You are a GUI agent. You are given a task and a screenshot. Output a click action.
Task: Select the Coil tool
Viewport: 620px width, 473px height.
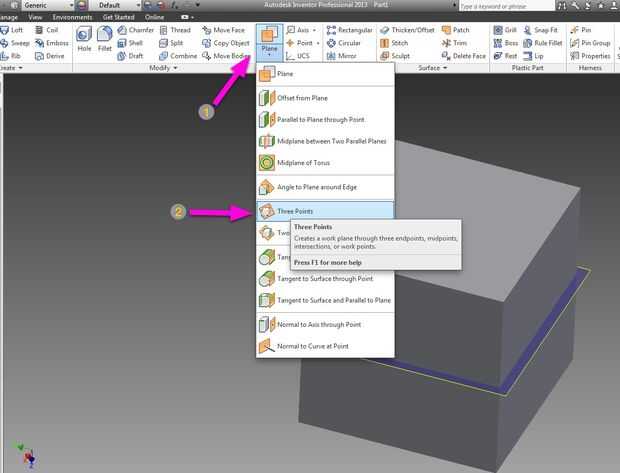click(46, 30)
